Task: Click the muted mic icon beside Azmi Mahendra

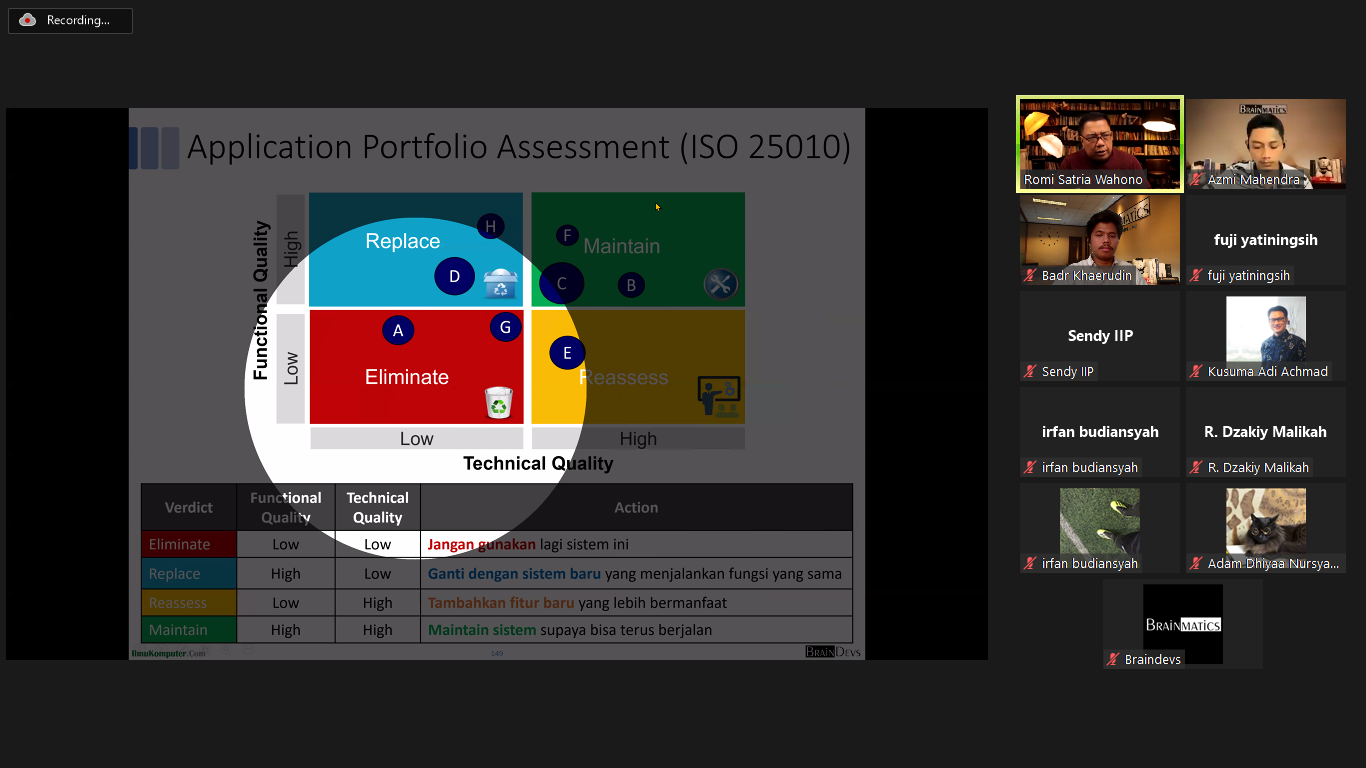Action: tap(1196, 180)
